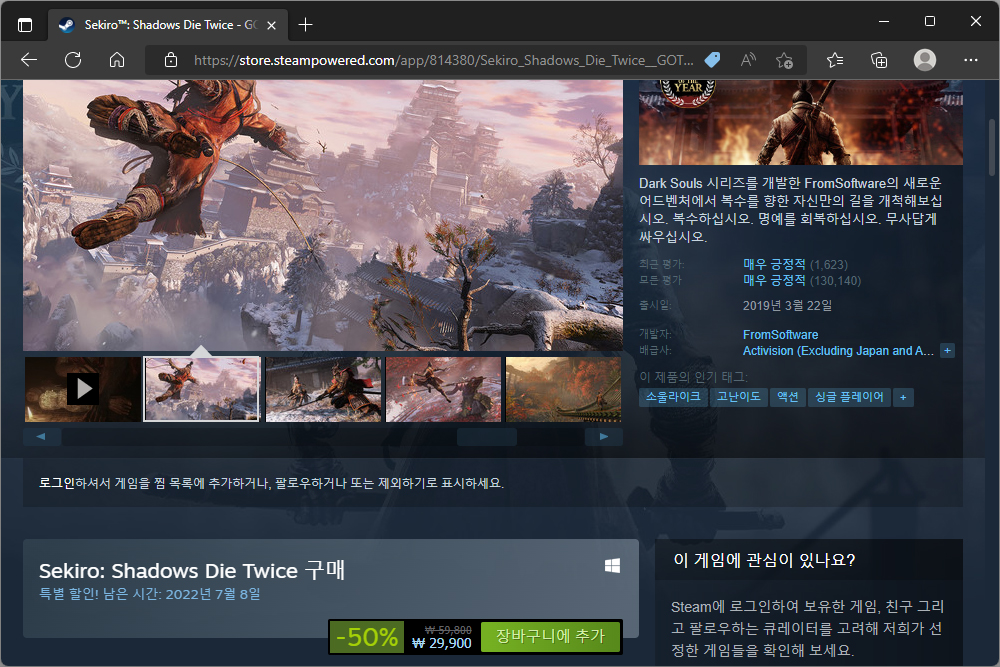Click the 이 게임에 관심이 있나요? heading
1000x667 pixels.
(764, 561)
